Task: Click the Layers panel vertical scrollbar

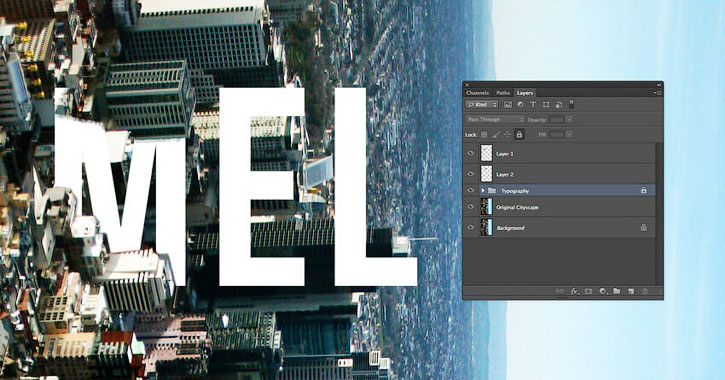Action: 659,214
